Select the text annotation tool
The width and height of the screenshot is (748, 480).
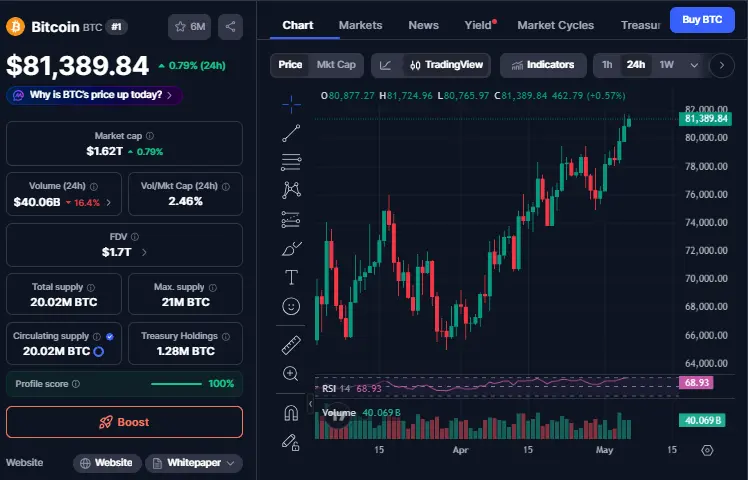tap(291, 277)
